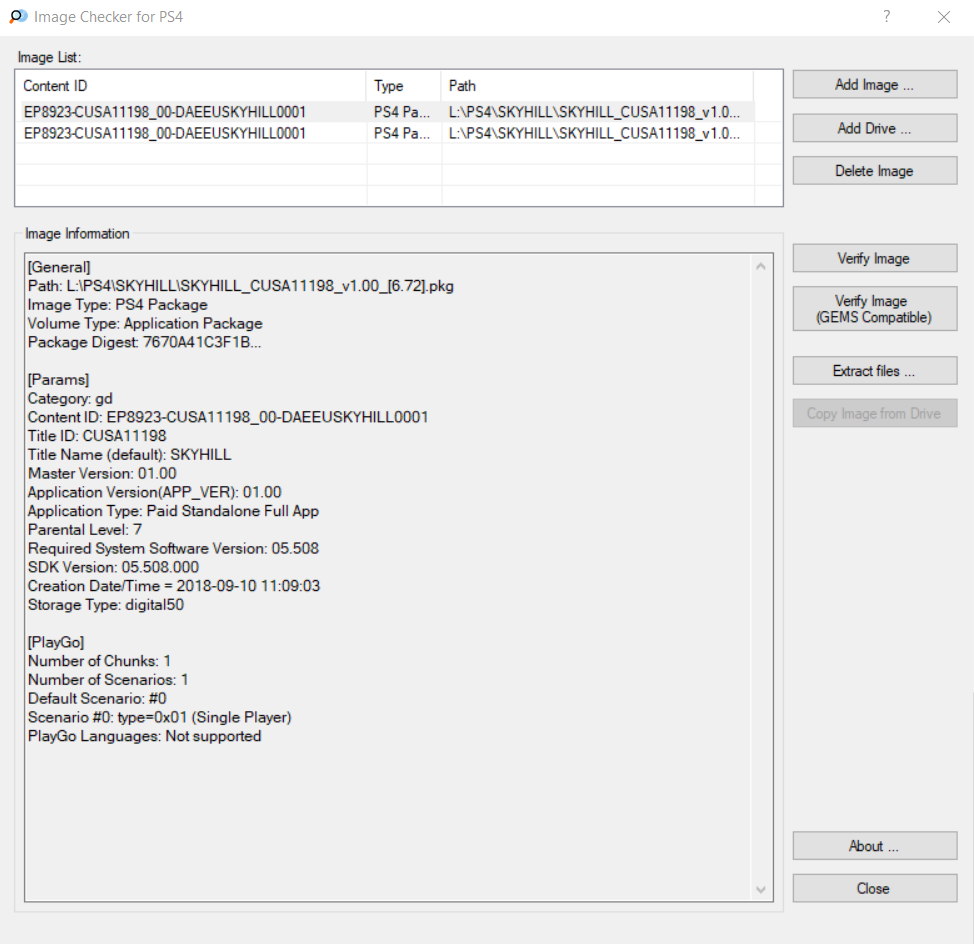This screenshot has width=974, height=944.
Task: Click the 'Parental Level: 7' line
Action: [x=84, y=529]
